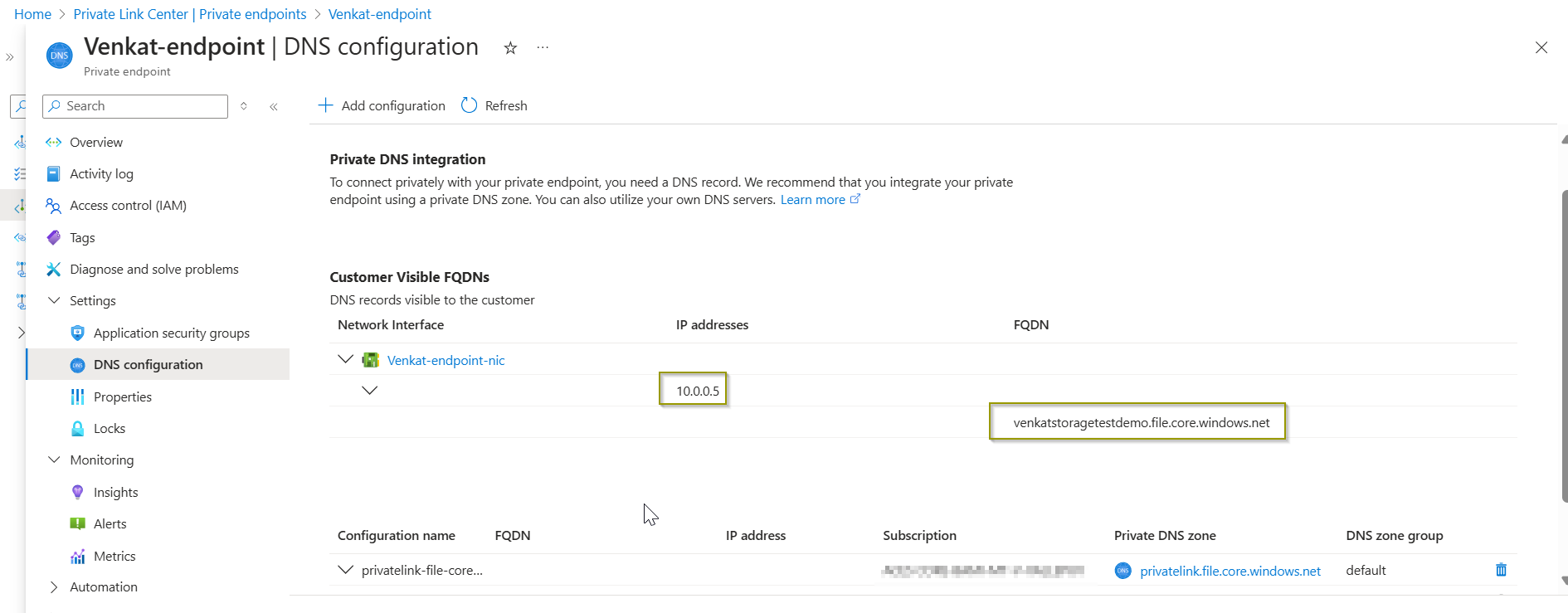Click the Add configuration plus icon
The height and width of the screenshot is (613, 1568).
326,105
